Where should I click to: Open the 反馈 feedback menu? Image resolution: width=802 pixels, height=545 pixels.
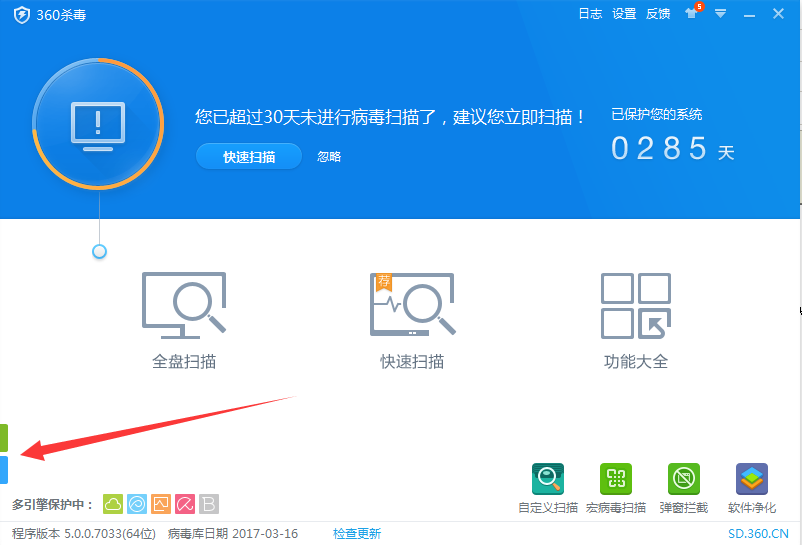[658, 14]
